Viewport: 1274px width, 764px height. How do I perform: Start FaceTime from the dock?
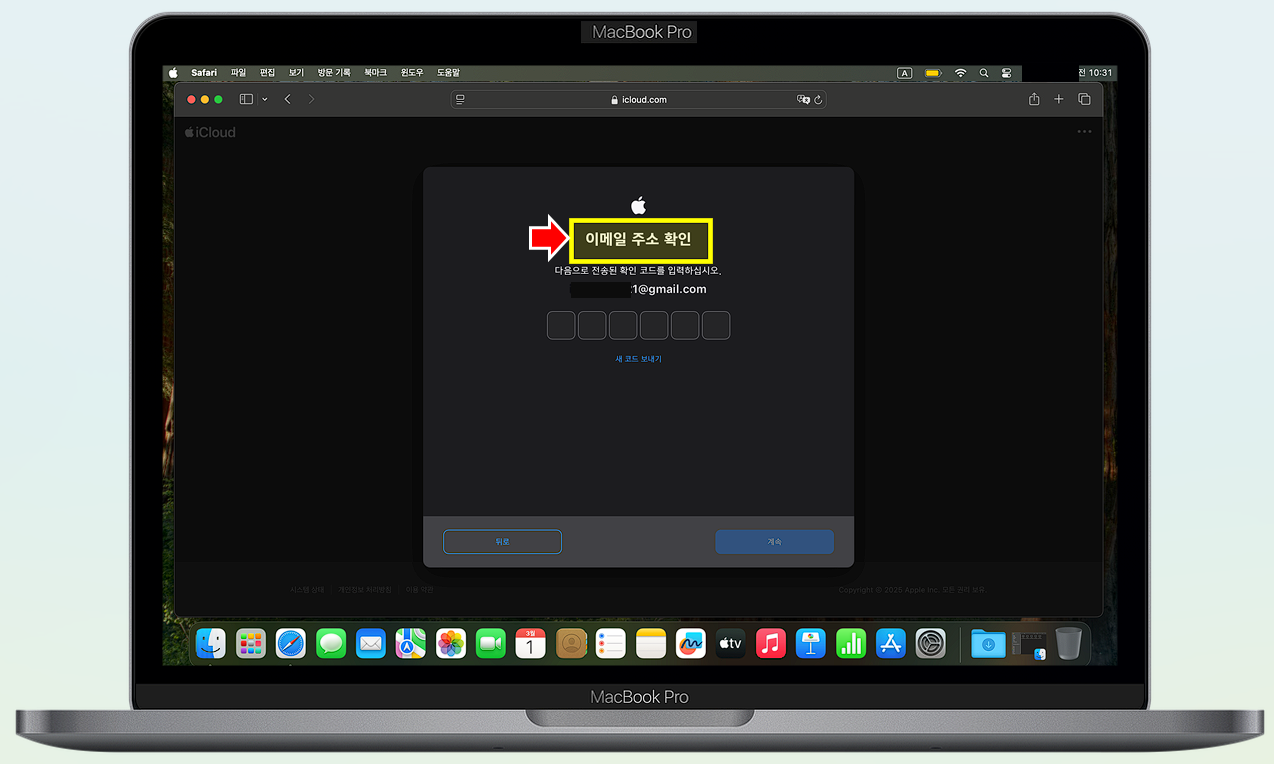[491, 643]
